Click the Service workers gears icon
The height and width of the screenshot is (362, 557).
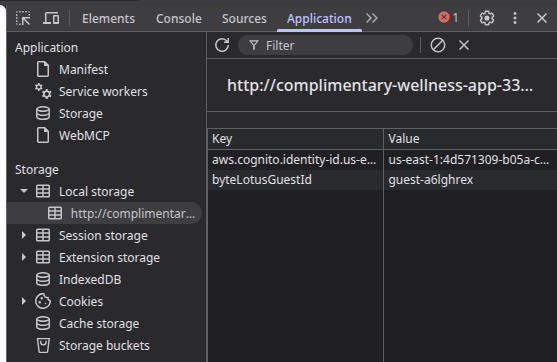[x=43, y=91]
